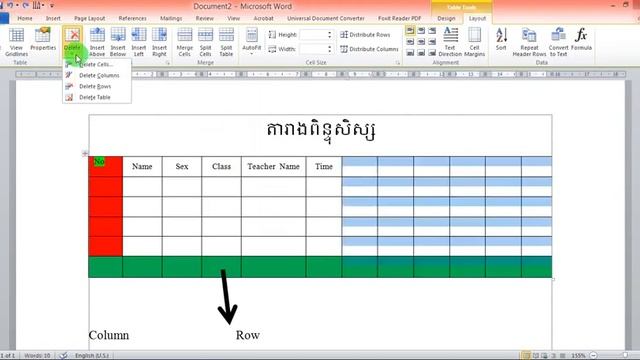The image size is (640, 360).
Task: Insert a row above
Action: point(97,42)
